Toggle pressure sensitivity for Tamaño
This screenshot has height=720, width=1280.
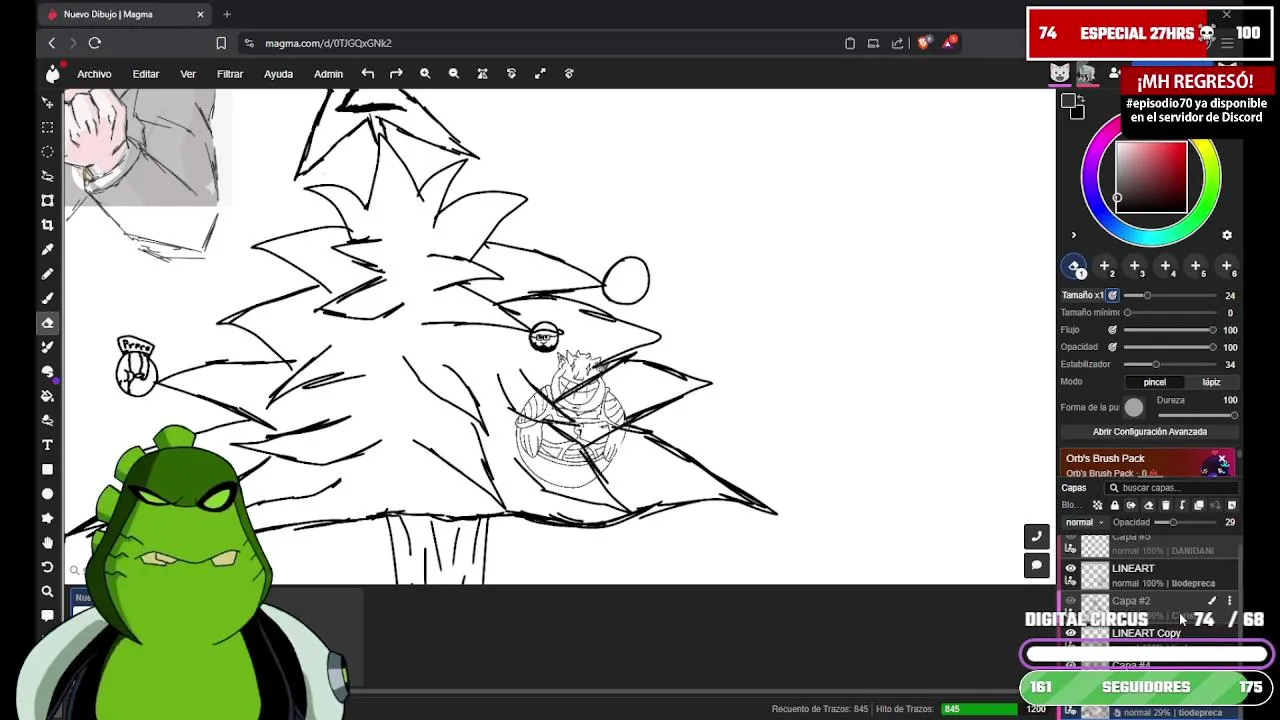coord(1112,296)
